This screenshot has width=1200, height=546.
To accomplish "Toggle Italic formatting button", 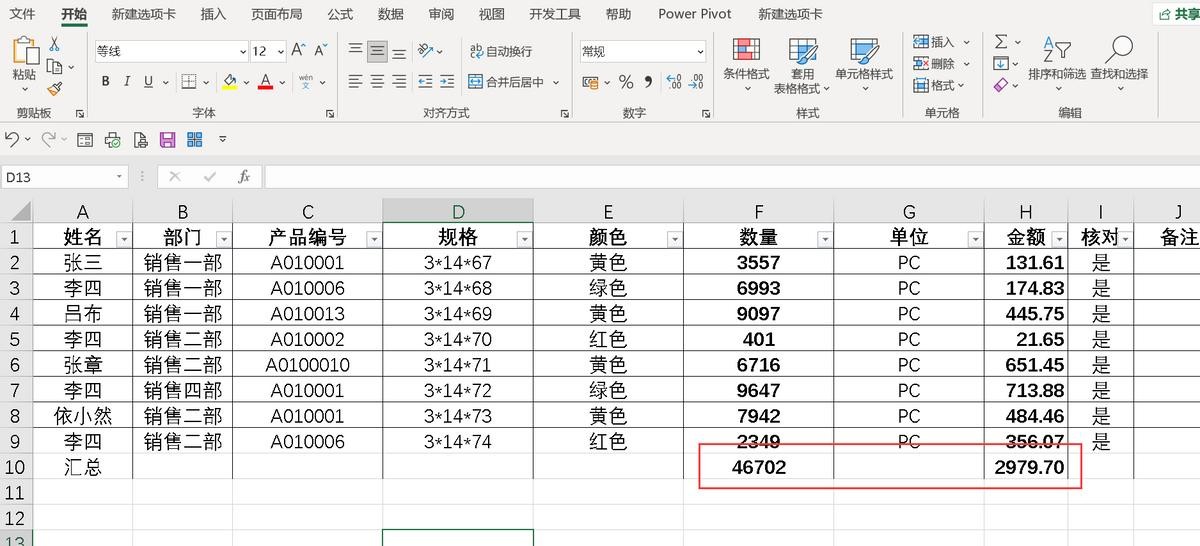I will pos(128,82).
